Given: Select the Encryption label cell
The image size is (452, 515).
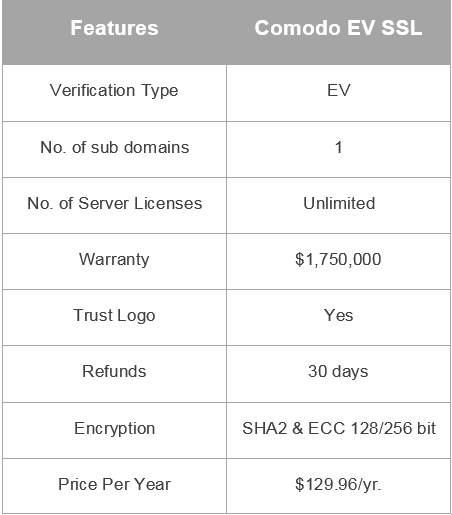Looking at the screenshot, I should coord(114,431).
